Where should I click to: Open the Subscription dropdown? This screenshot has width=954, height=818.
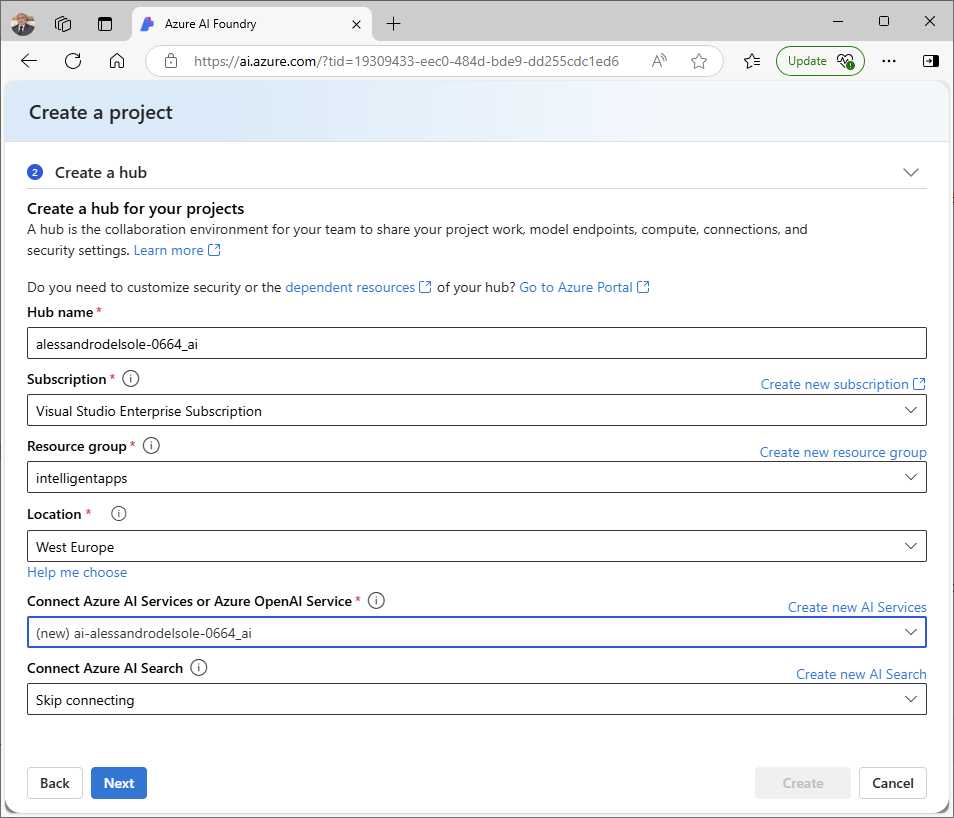coord(476,410)
